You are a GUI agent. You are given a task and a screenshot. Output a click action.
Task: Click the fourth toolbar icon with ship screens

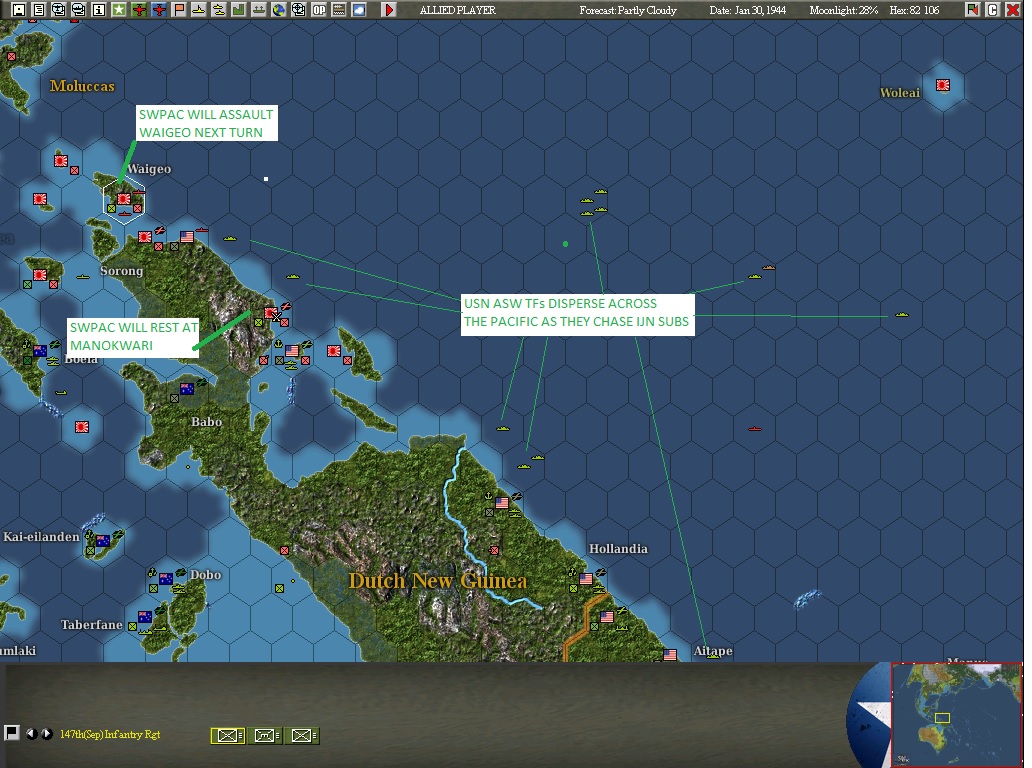coord(78,10)
